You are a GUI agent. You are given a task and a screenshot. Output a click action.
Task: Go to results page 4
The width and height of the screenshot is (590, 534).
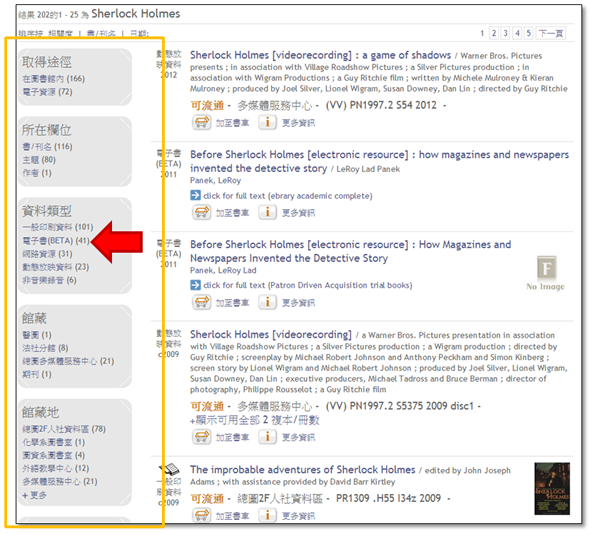[x=517, y=33]
